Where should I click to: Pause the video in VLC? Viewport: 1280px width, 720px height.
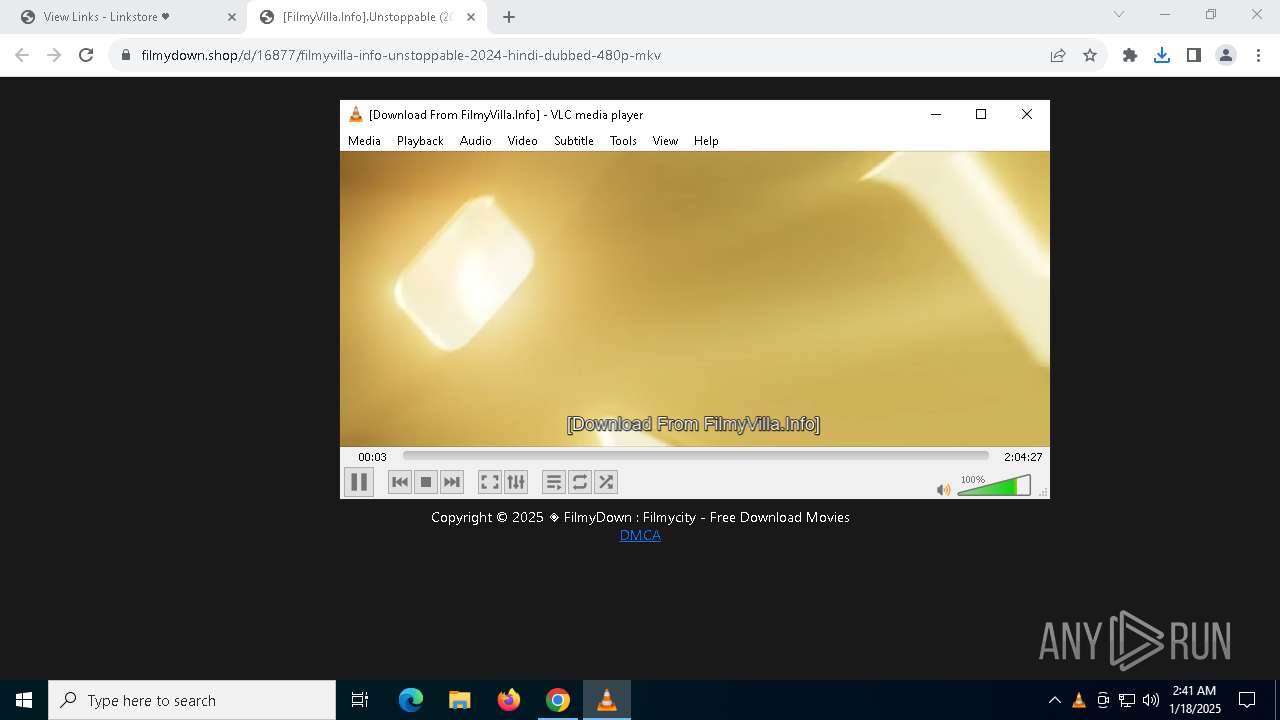[x=359, y=482]
